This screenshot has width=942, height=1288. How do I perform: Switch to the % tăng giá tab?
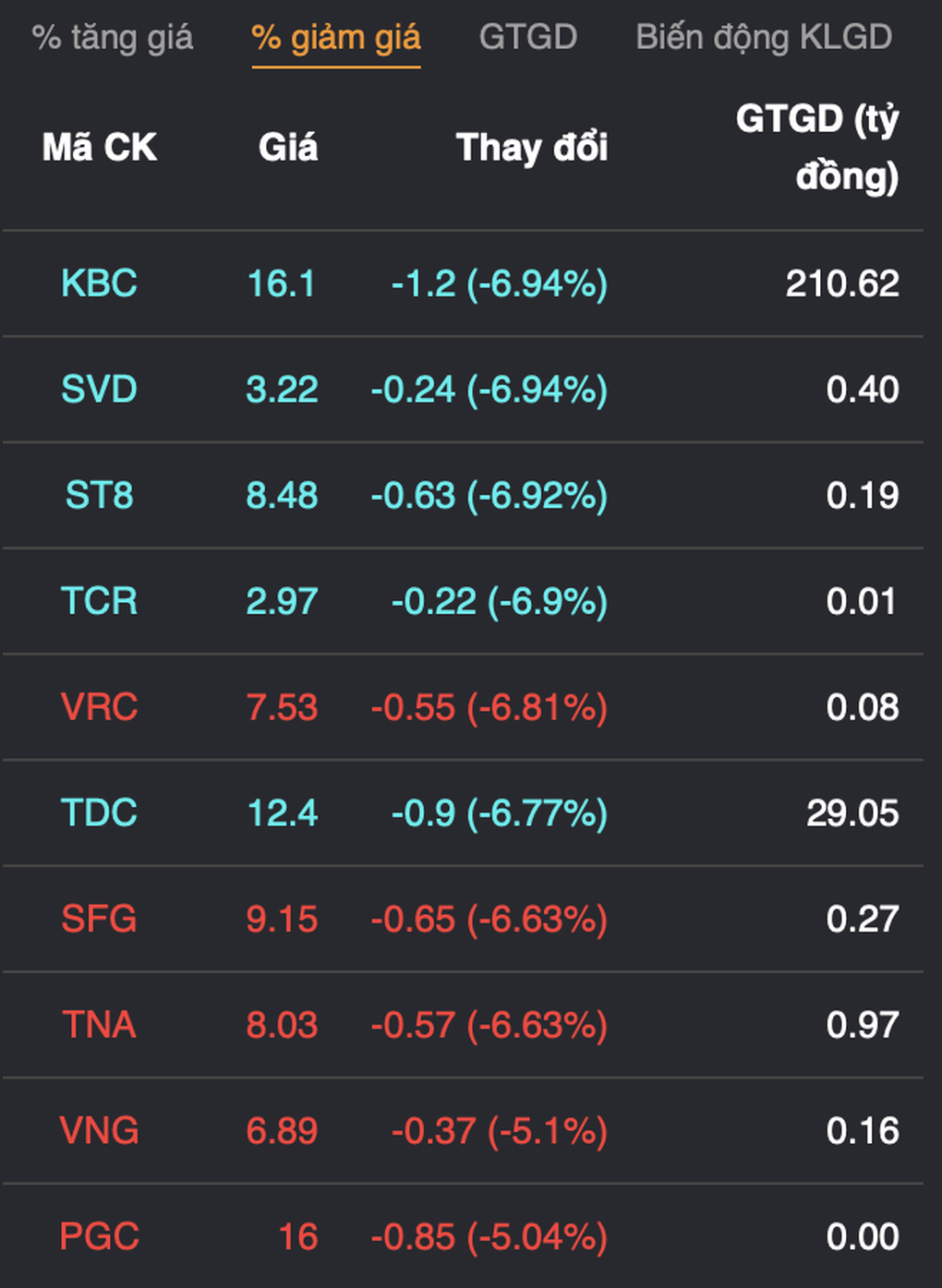[x=113, y=38]
